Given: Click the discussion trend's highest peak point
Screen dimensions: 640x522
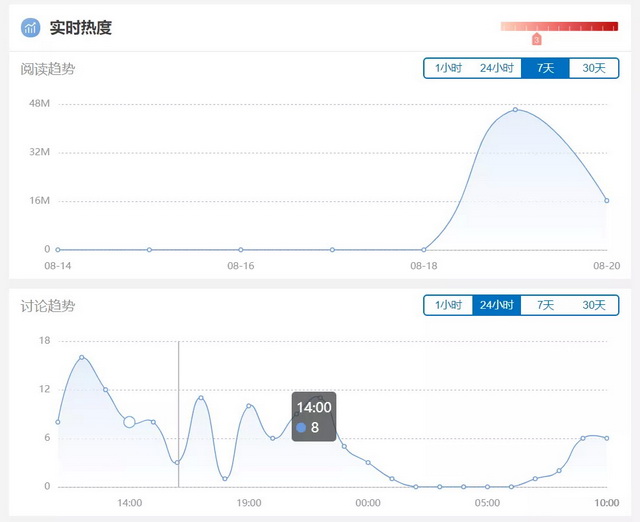Looking at the screenshot, I should pyautogui.click(x=82, y=357).
